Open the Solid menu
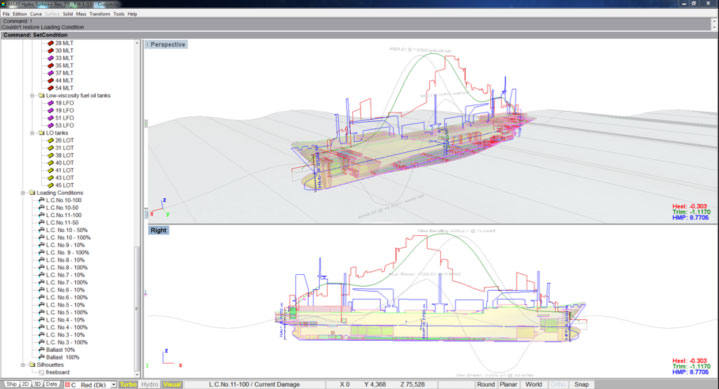Viewport: 719px width, 389px height. 68,14
